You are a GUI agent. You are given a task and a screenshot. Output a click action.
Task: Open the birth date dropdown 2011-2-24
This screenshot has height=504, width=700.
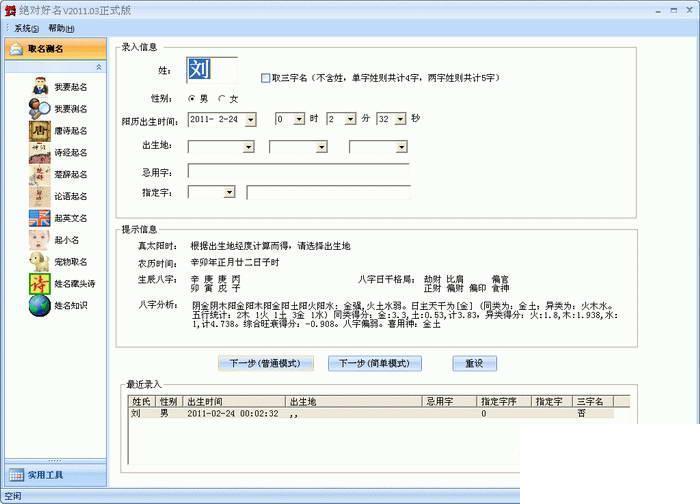coord(250,120)
